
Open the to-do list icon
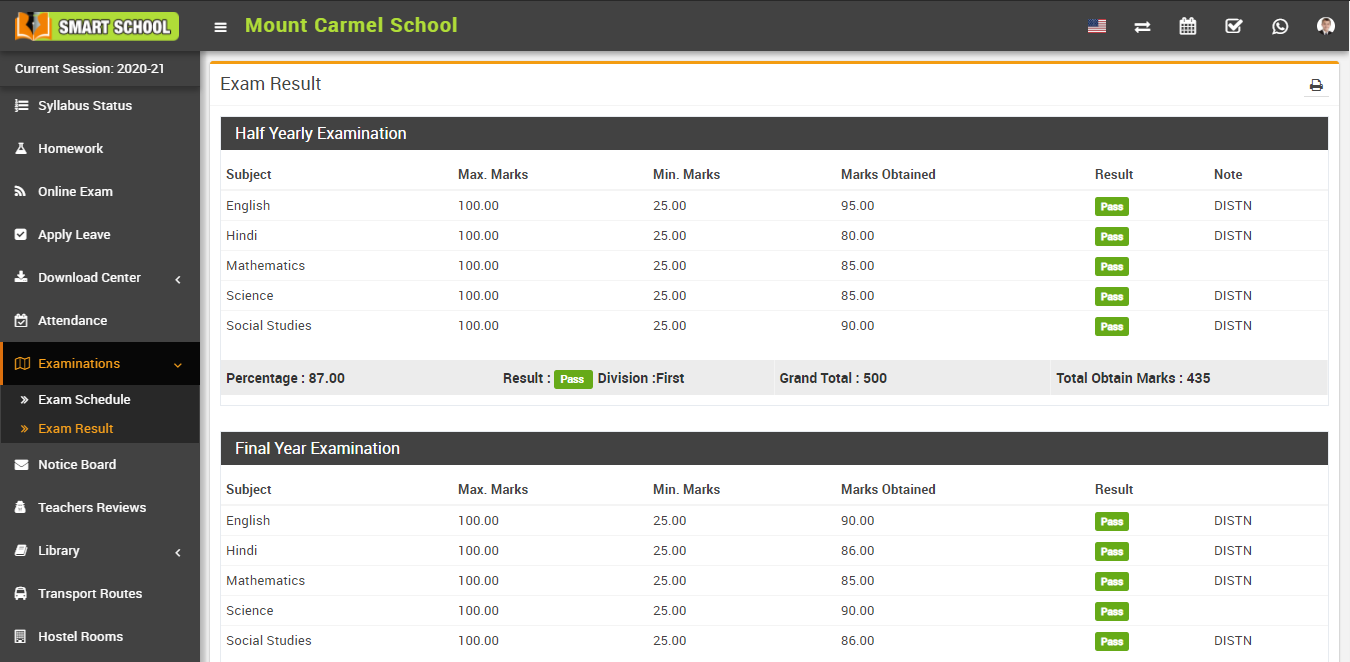(x=1233, y=26)
